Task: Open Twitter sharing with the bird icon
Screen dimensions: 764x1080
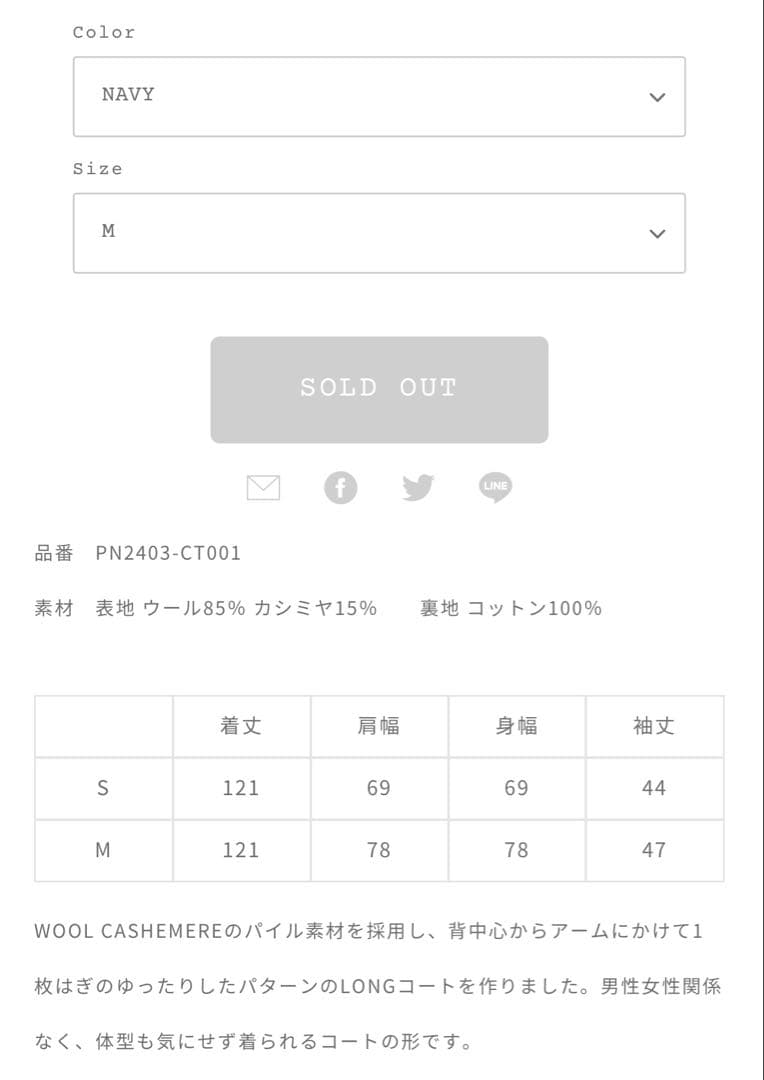Action: 418,487
